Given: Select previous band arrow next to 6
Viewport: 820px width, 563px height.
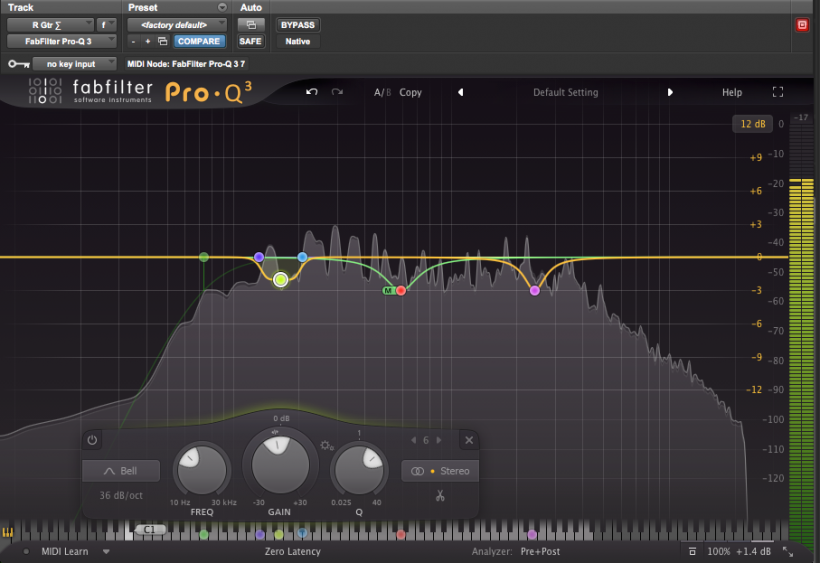Looking at the screenshot, I should (413, 440).
